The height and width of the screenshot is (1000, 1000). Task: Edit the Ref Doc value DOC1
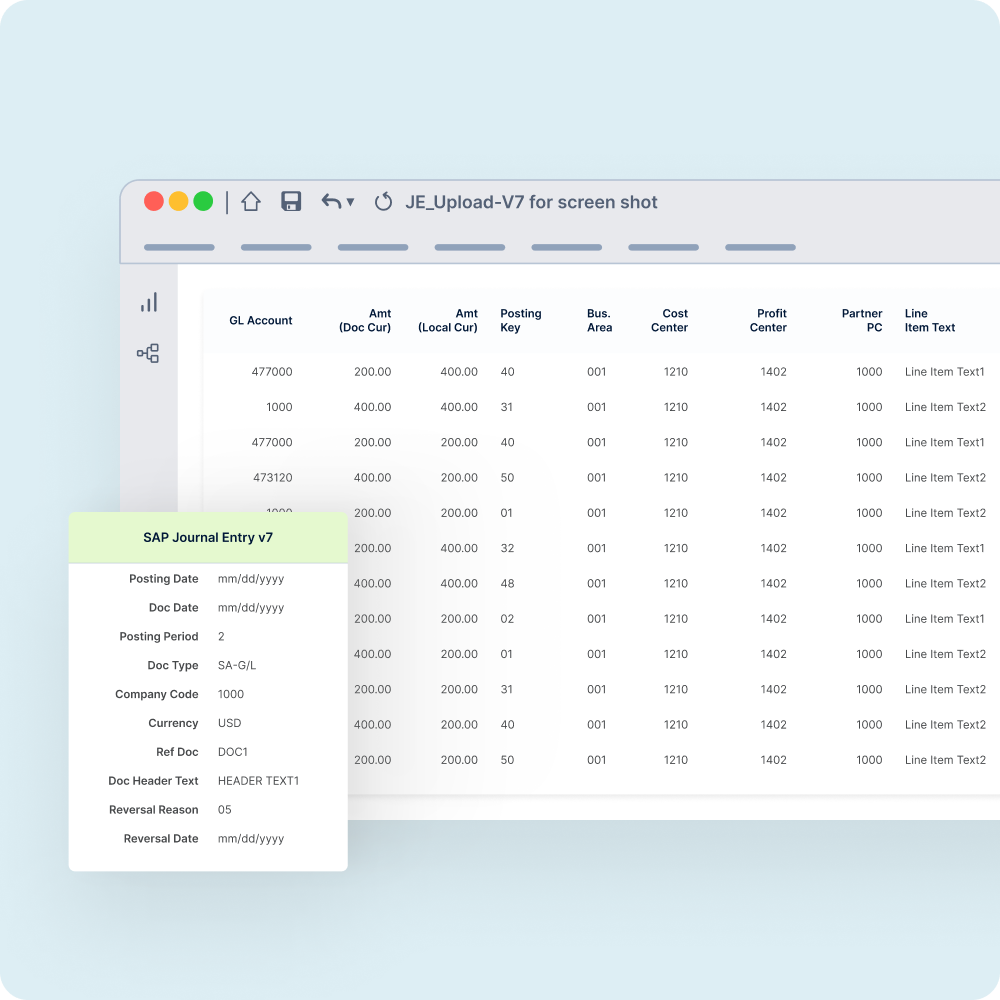231,752
